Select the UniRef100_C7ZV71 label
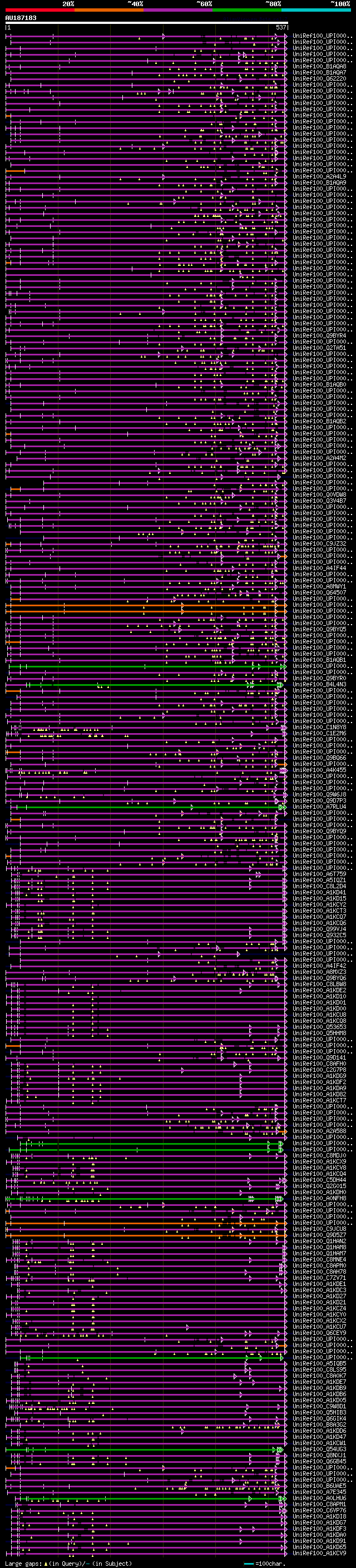The image size is (356, 1568). 319,1278
